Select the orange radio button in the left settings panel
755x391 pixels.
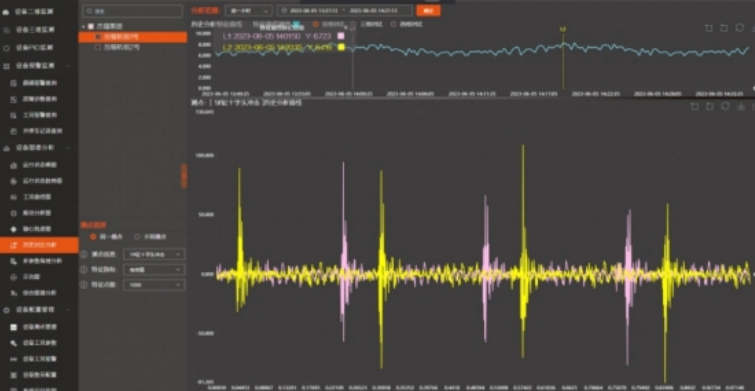[93, 236]
